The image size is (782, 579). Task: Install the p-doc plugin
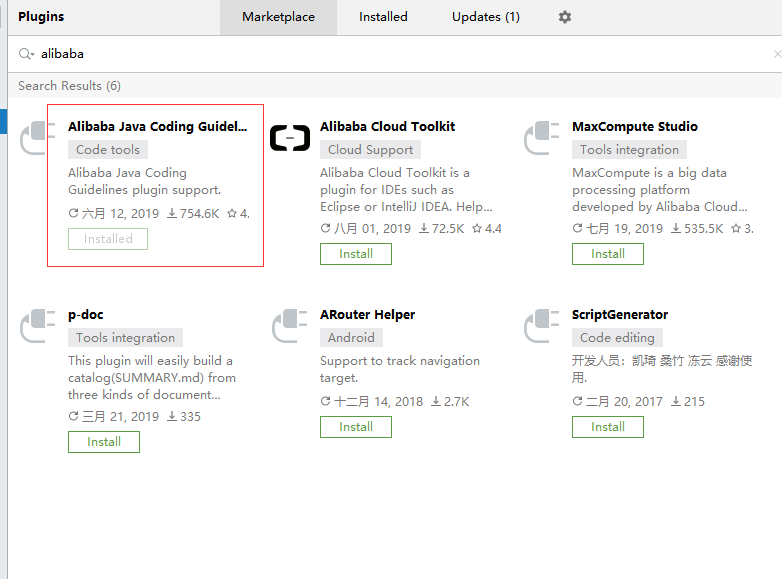click(104, 442)
